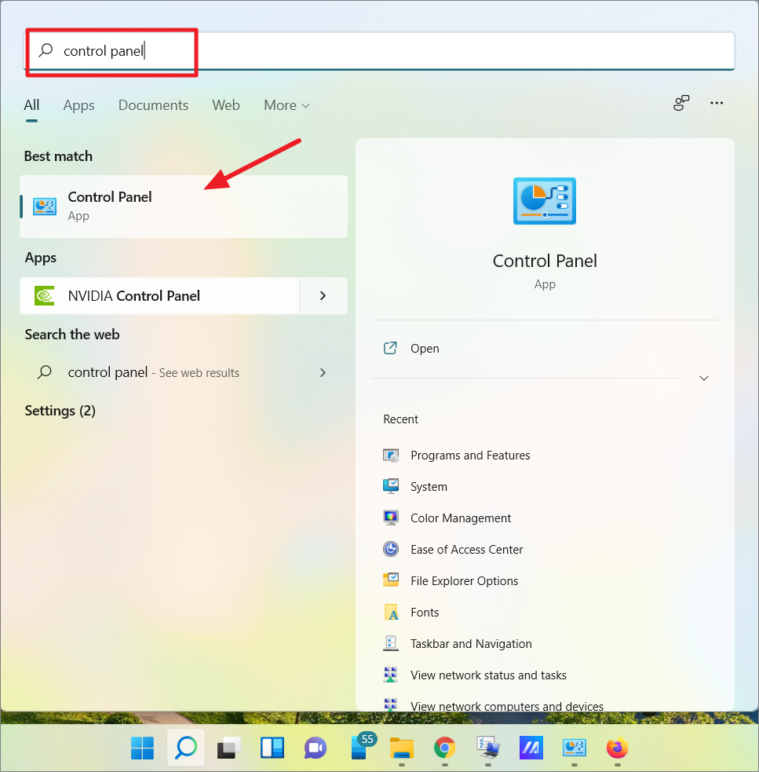Click the computer screens app icon on taskbar
This screenshot has height=772, width=759.
point(488,748)
